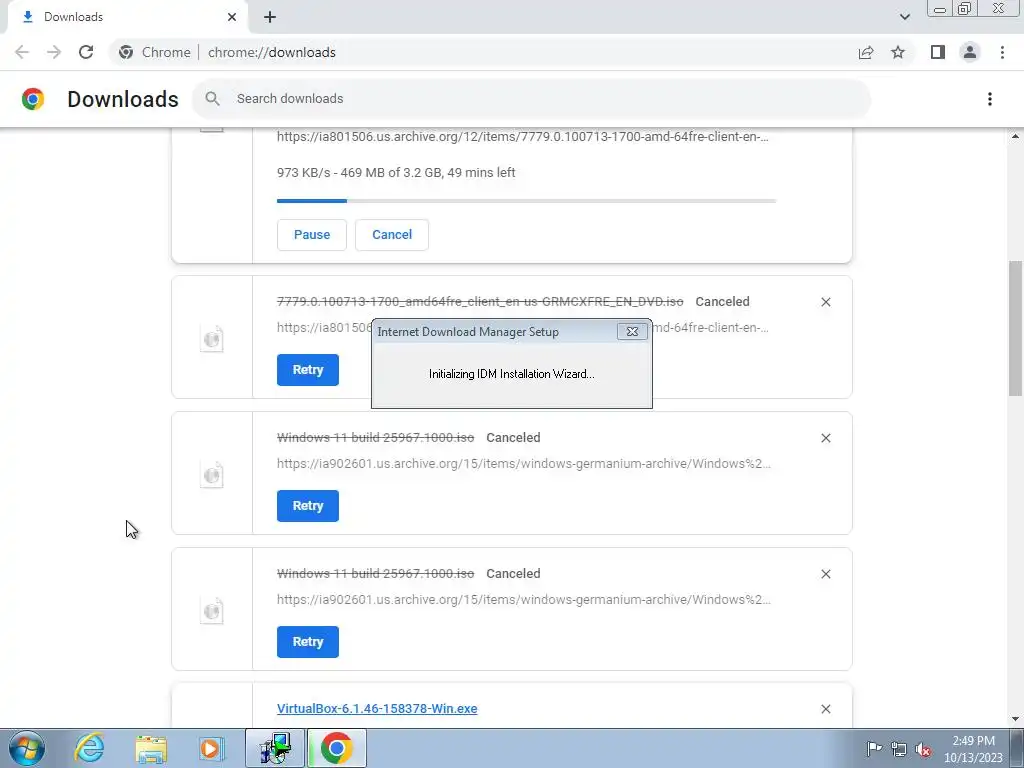Go back using the back arrow

click(22, 52)
